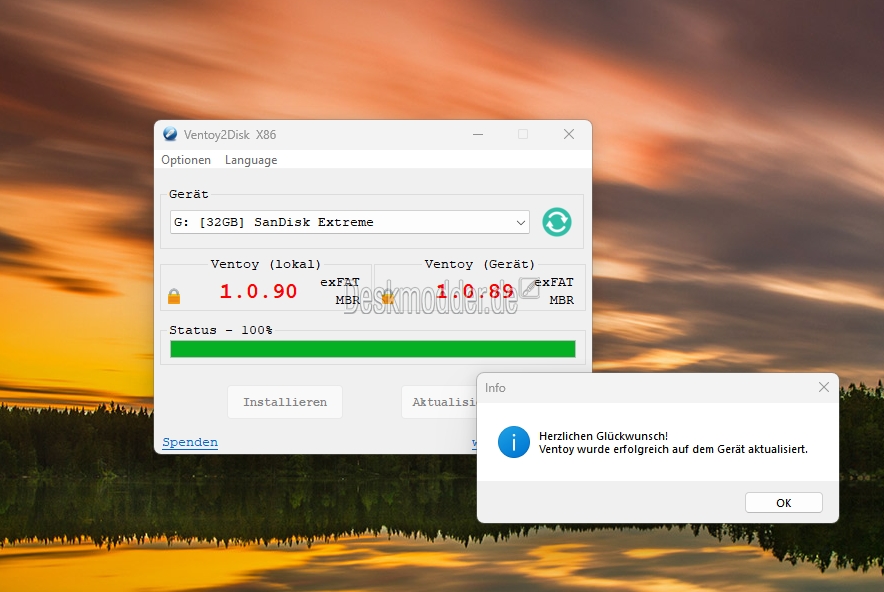Click the Installieren button
This screenshot has height=592, width=884.
285,402
